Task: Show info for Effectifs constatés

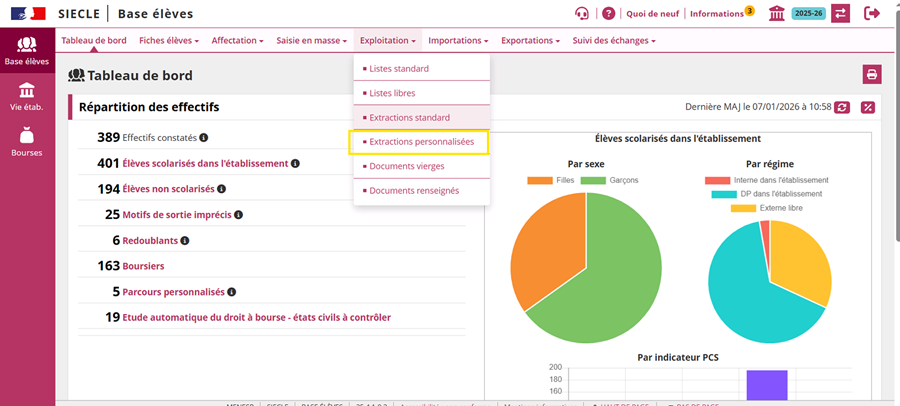Action: click(x=204, y=138)
